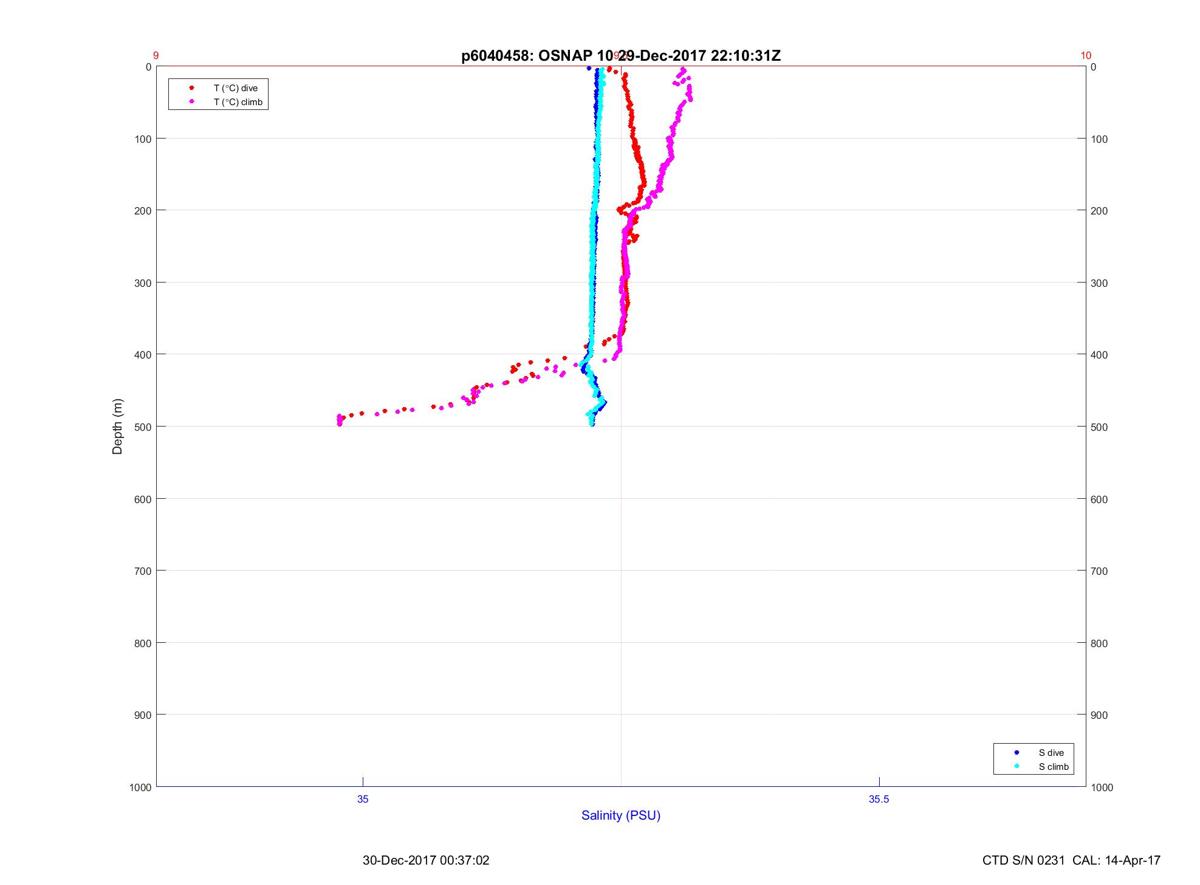Click the 'Salinity (PSU)' axis label
Viewport: 1200px width, 885px height.
(x=621, y=815)
